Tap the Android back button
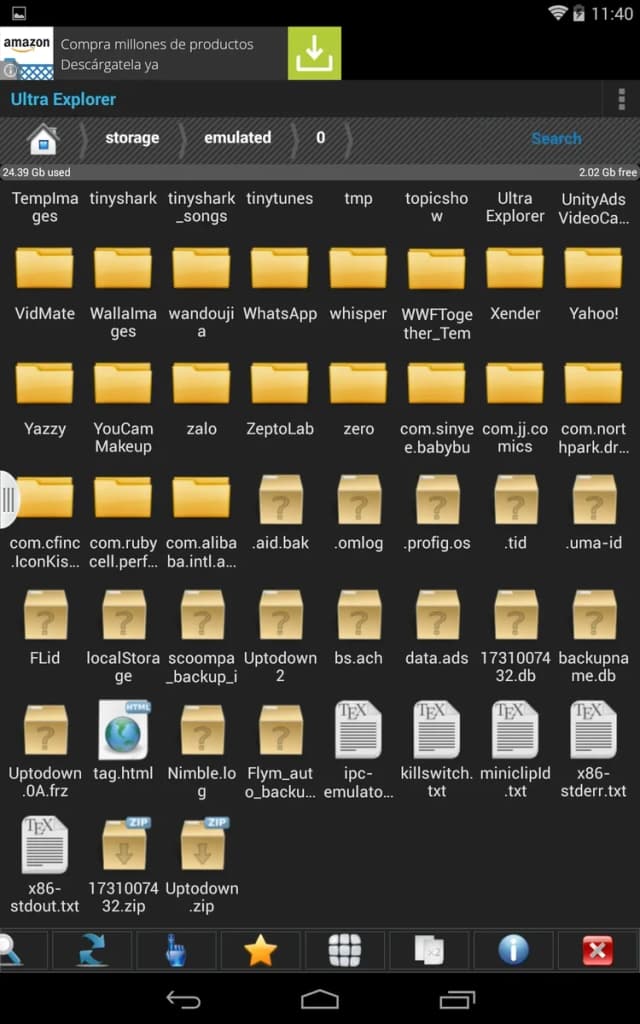 tap(184, 999)
